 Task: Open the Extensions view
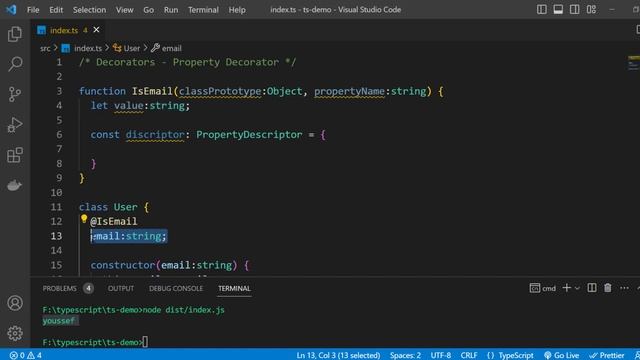tap(15, 155)
